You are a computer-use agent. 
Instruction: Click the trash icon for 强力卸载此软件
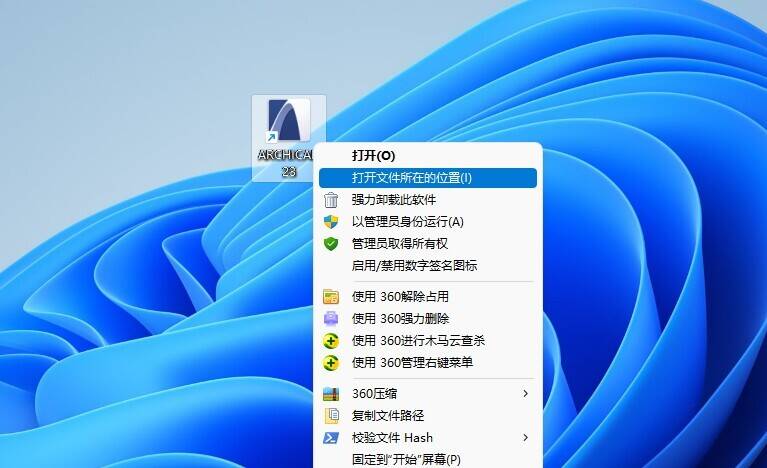pyautogui.click(x=331, y=200)
